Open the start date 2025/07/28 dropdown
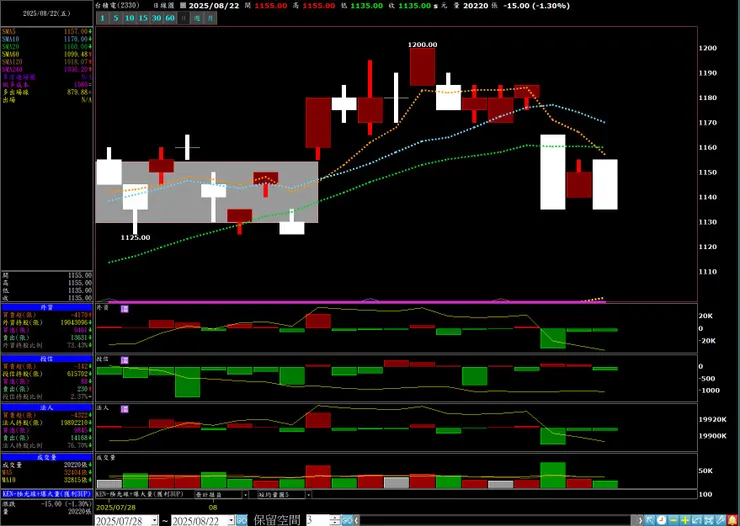This screenshot has width=740, height=526. (x=154, y=520)
